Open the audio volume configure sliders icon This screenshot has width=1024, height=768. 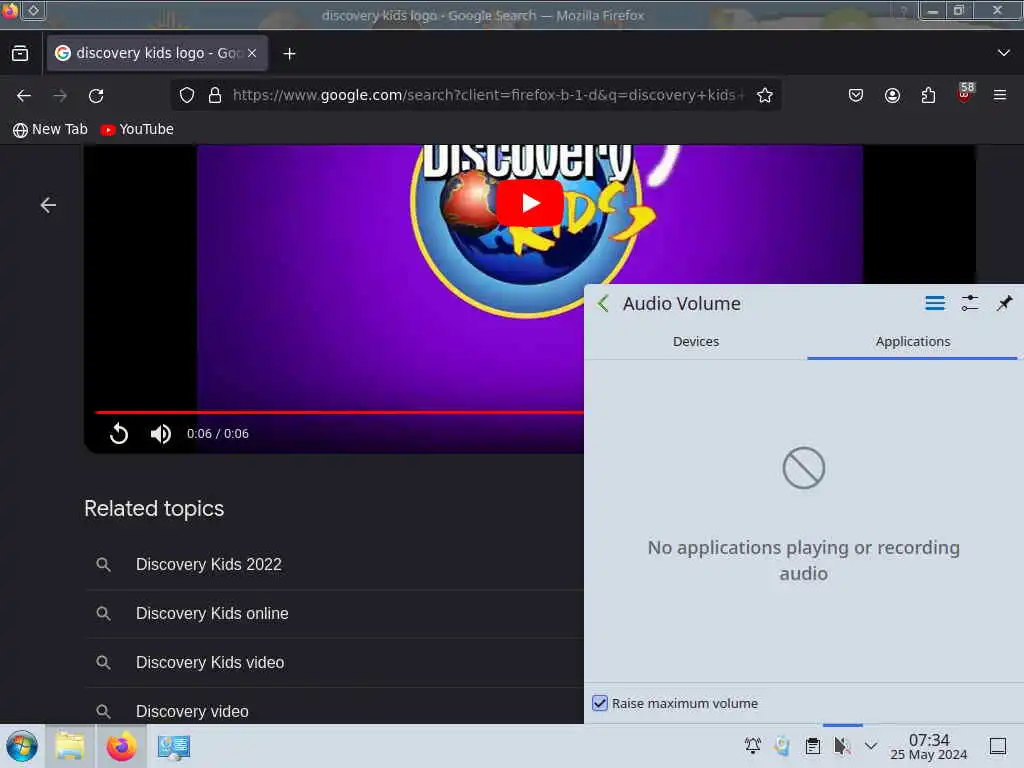coord(970,303)
